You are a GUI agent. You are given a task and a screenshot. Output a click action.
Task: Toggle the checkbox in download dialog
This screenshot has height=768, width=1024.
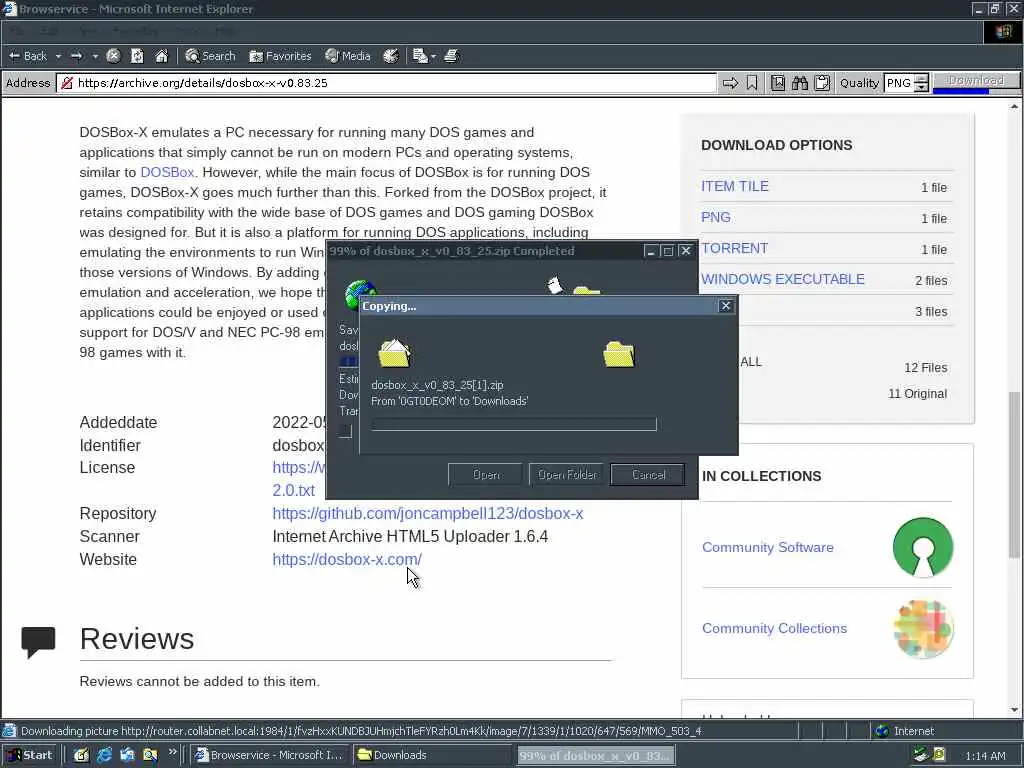[345, 431]
